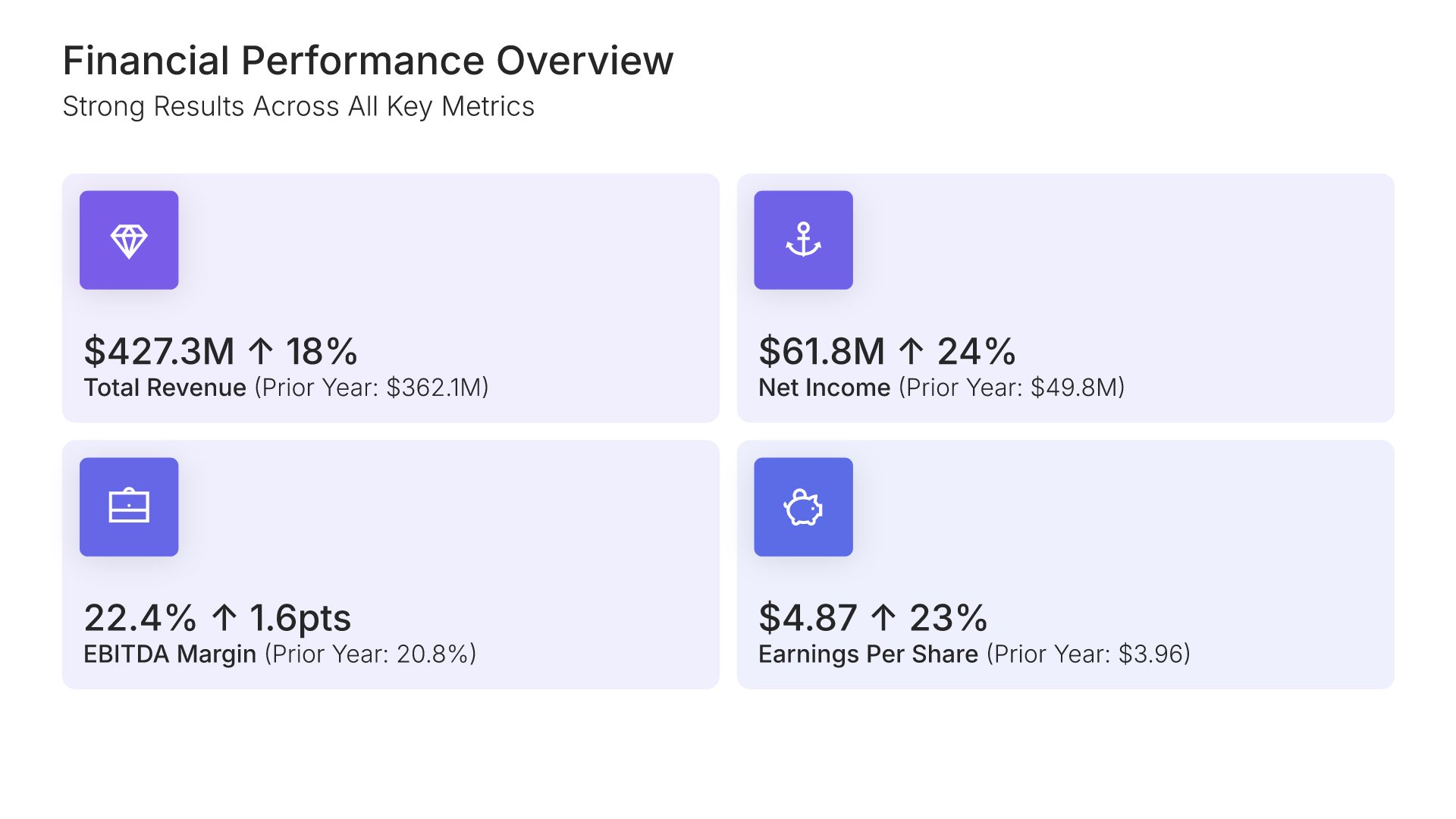Click the up arrow beside $61.8M

[911, 351]
